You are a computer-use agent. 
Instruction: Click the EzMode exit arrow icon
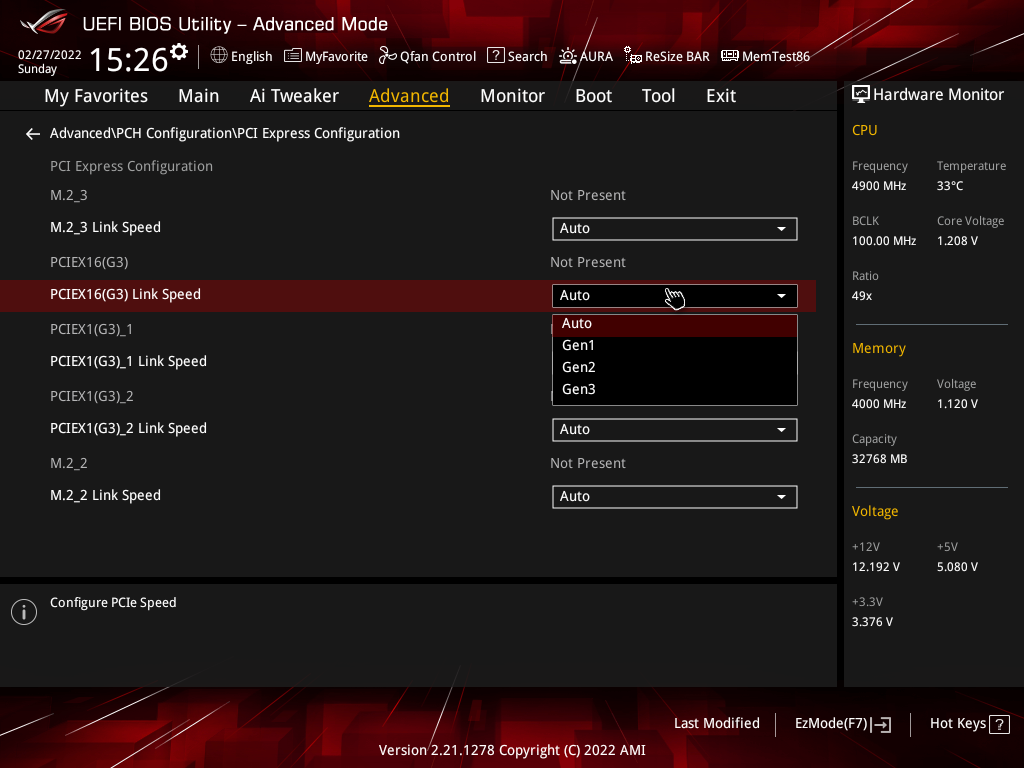882,724
